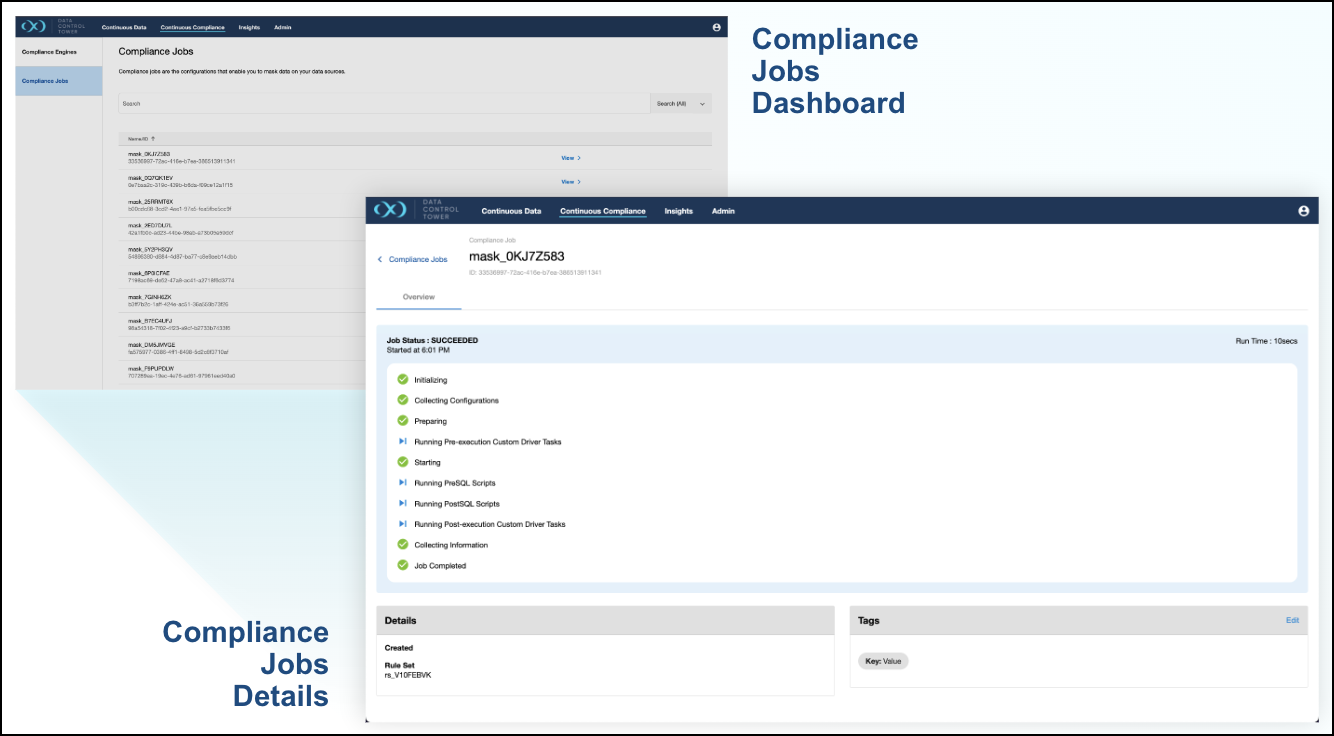Open the Insights menu in the details window
Screen dimensions: 1334x736
point(678,211)
